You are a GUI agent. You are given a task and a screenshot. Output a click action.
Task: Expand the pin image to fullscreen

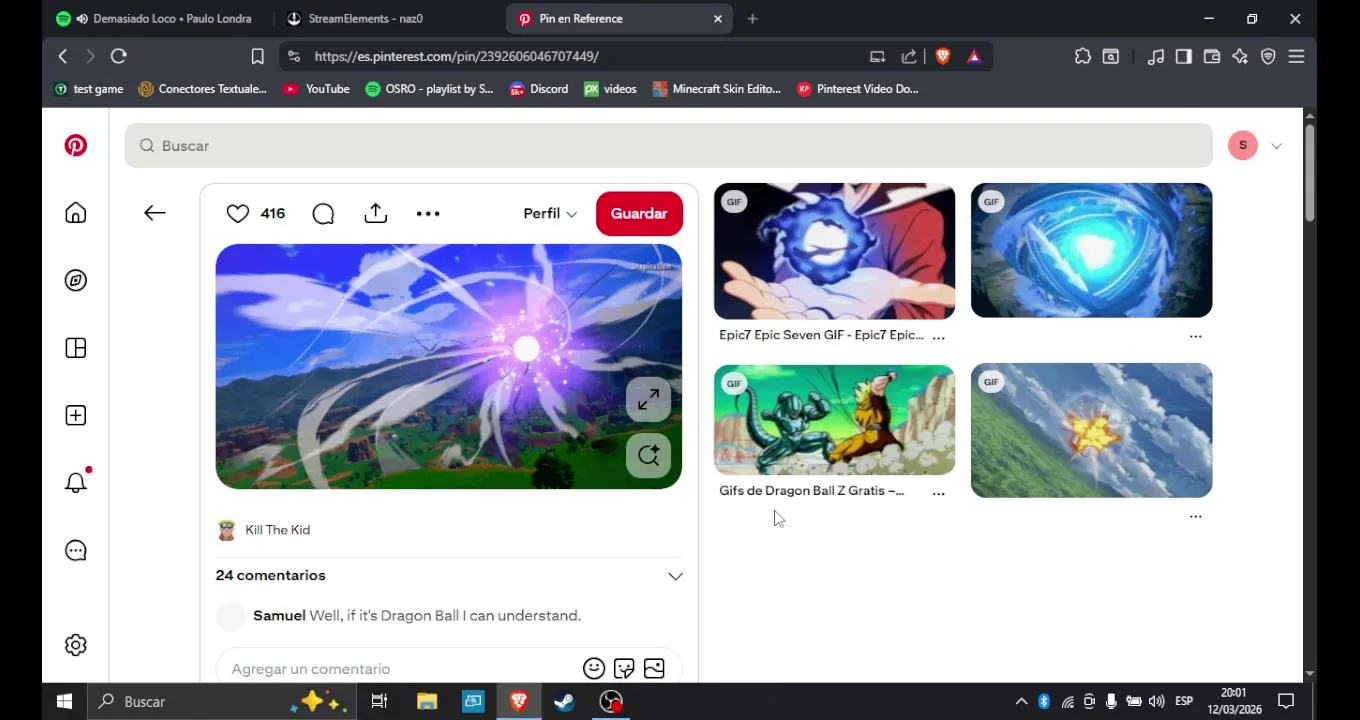(648, 399)
